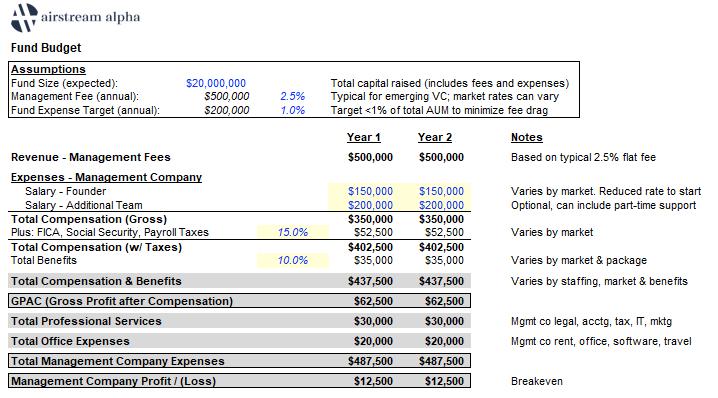Screen dimensions: 718x398
Task: Click the Varies by market. Reduced rate note
Action: coord(606,191)
